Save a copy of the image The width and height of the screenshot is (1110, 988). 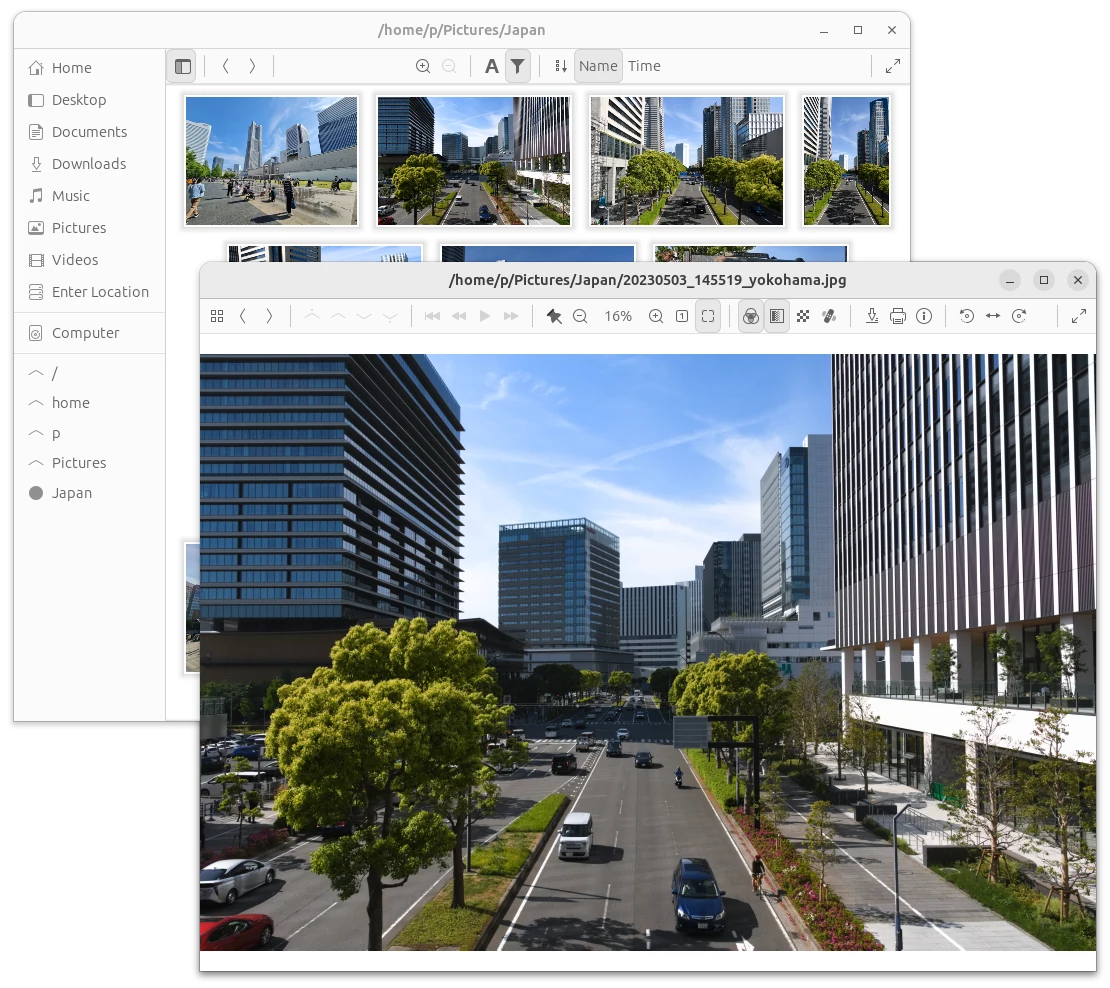click(x=871, y=316)
